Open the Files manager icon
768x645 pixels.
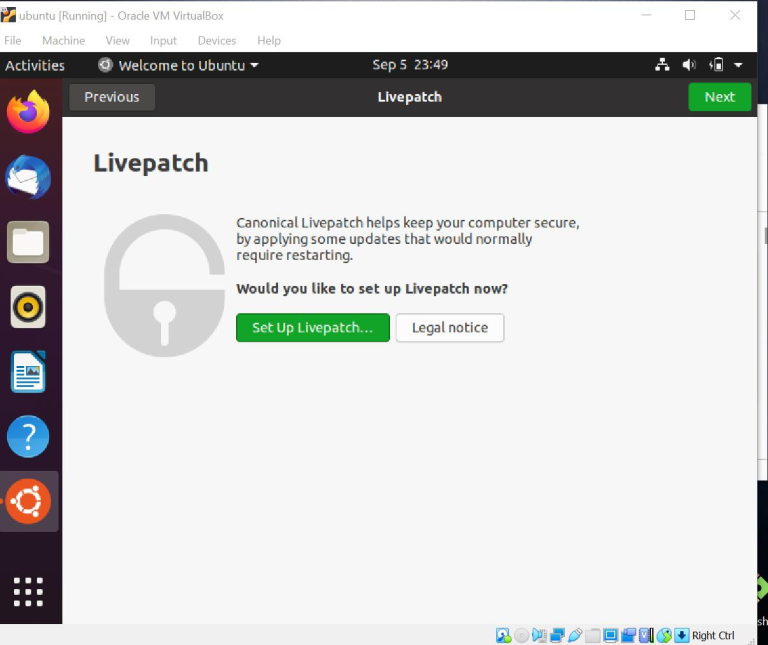click(x=29, y=242)
